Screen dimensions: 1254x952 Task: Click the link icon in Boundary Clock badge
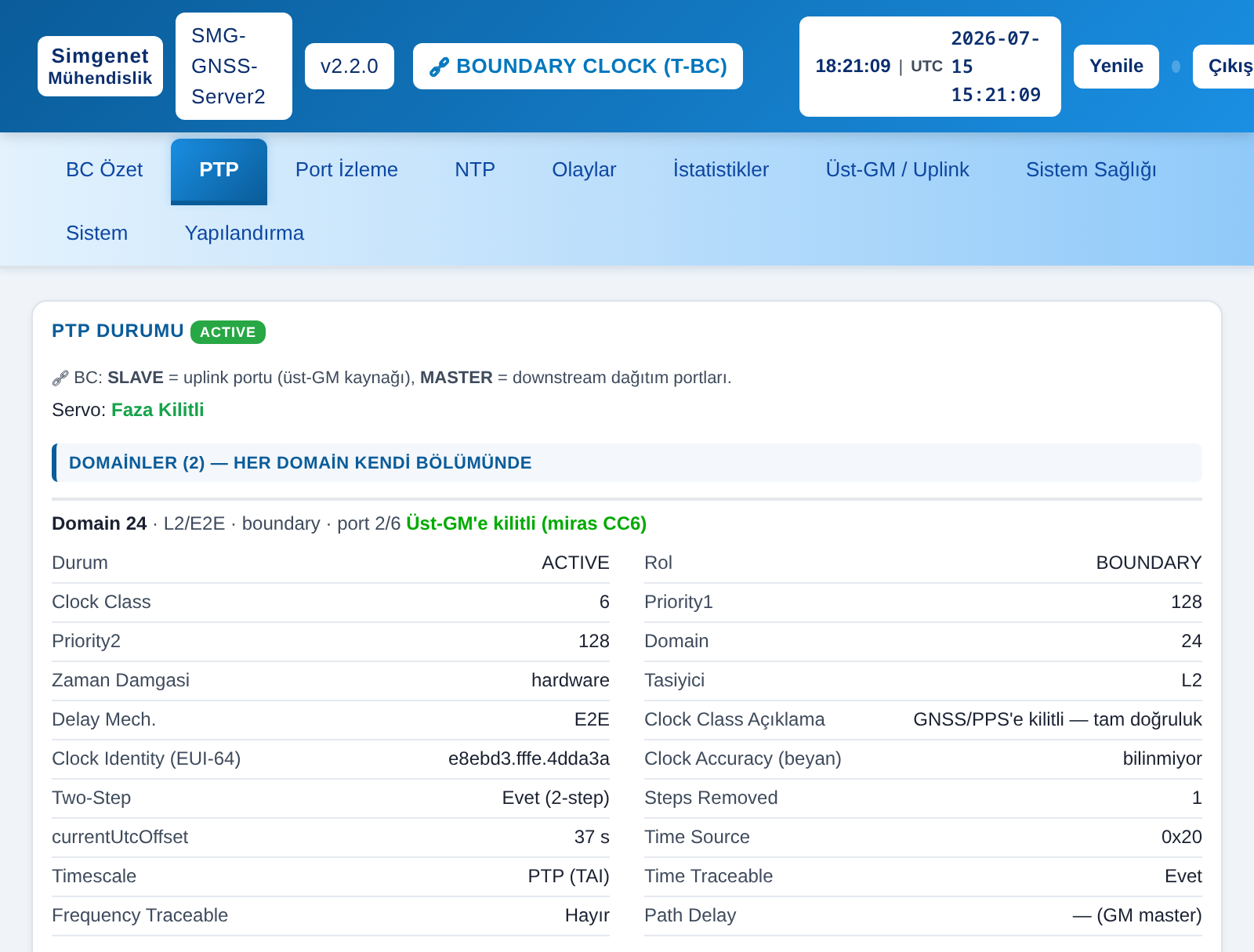[439, 67]
